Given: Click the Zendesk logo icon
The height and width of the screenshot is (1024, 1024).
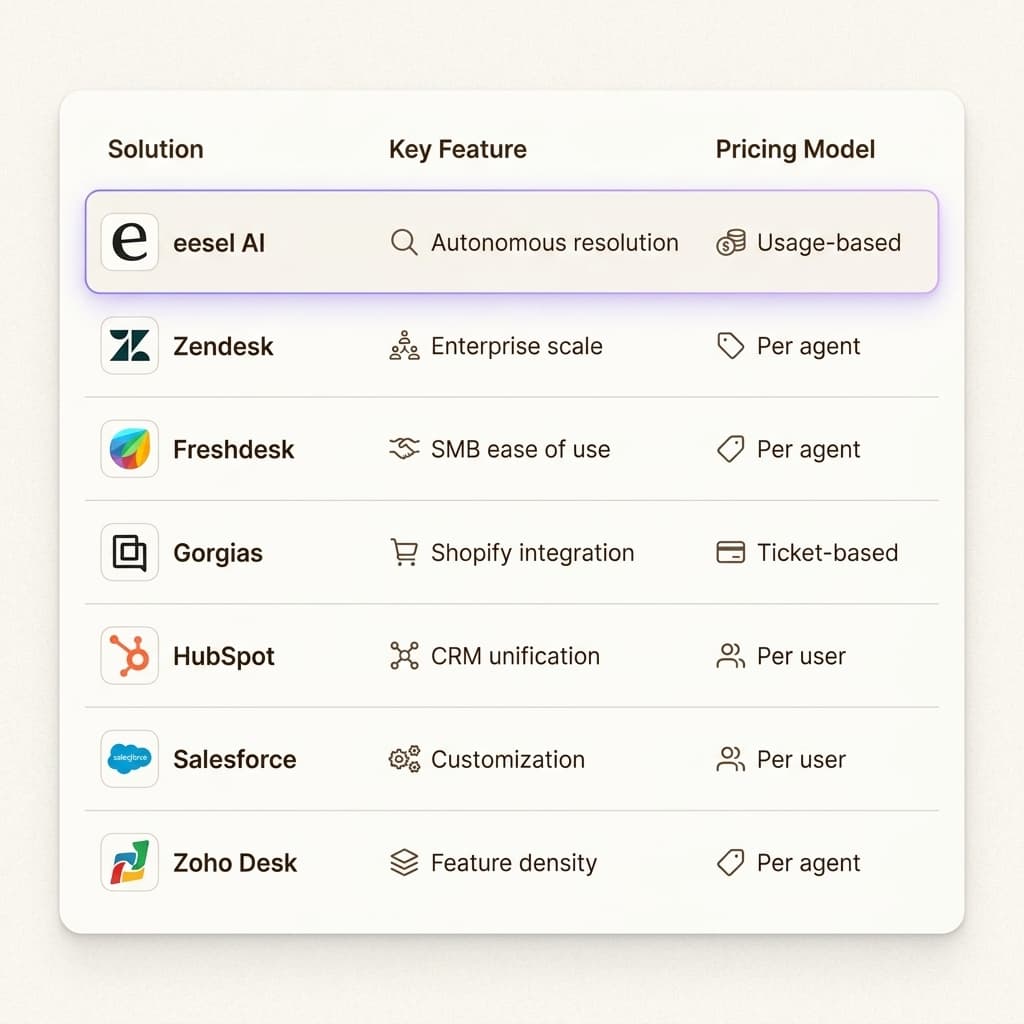Looking at the screenshot, I should tap(129, 345).
